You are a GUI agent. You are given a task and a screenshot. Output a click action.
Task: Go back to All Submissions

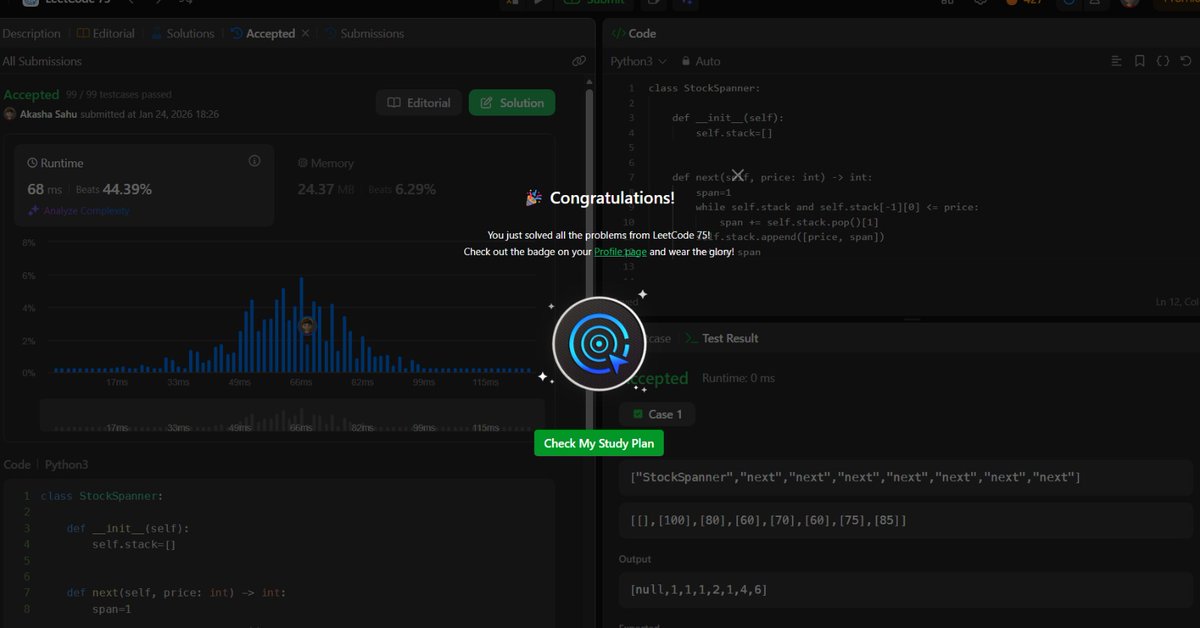(x=42, y=61)
